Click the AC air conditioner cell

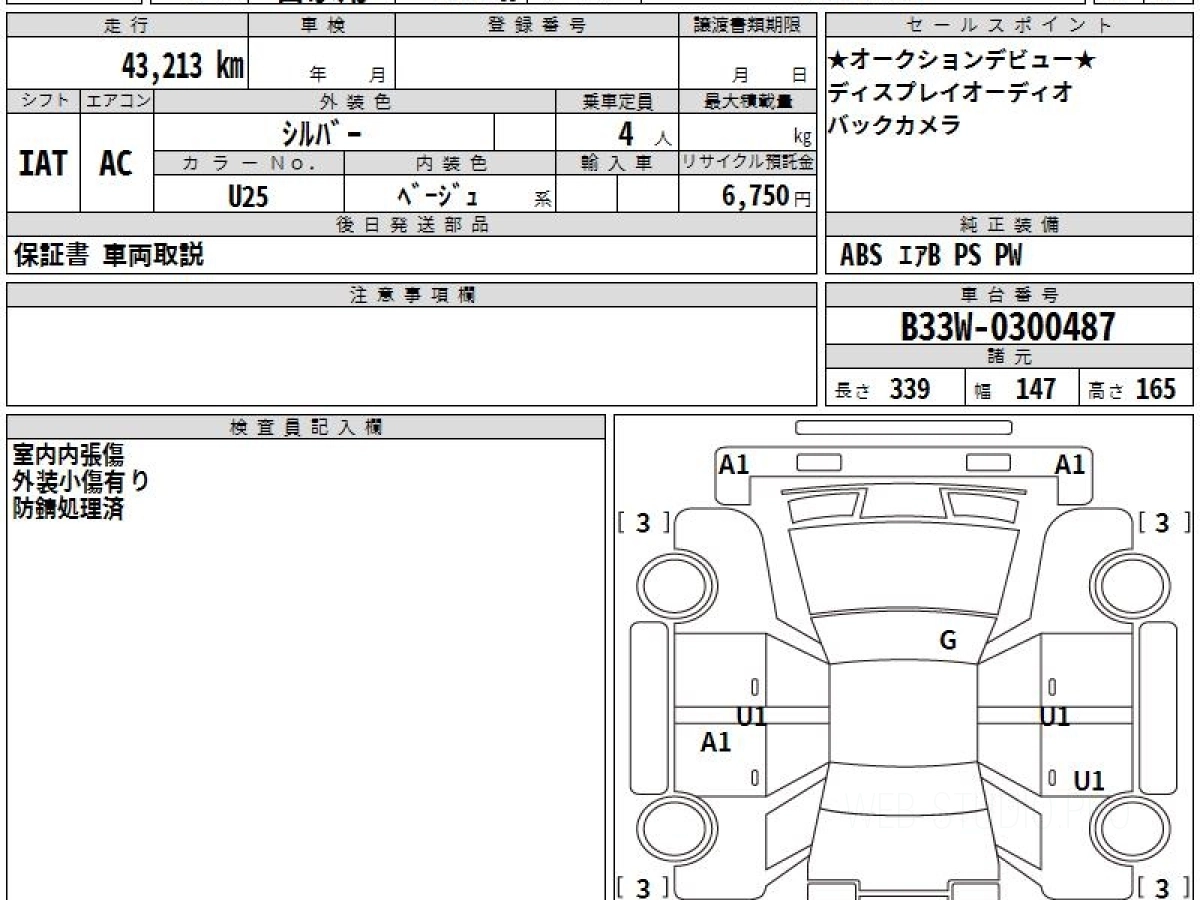coord(117,164)
